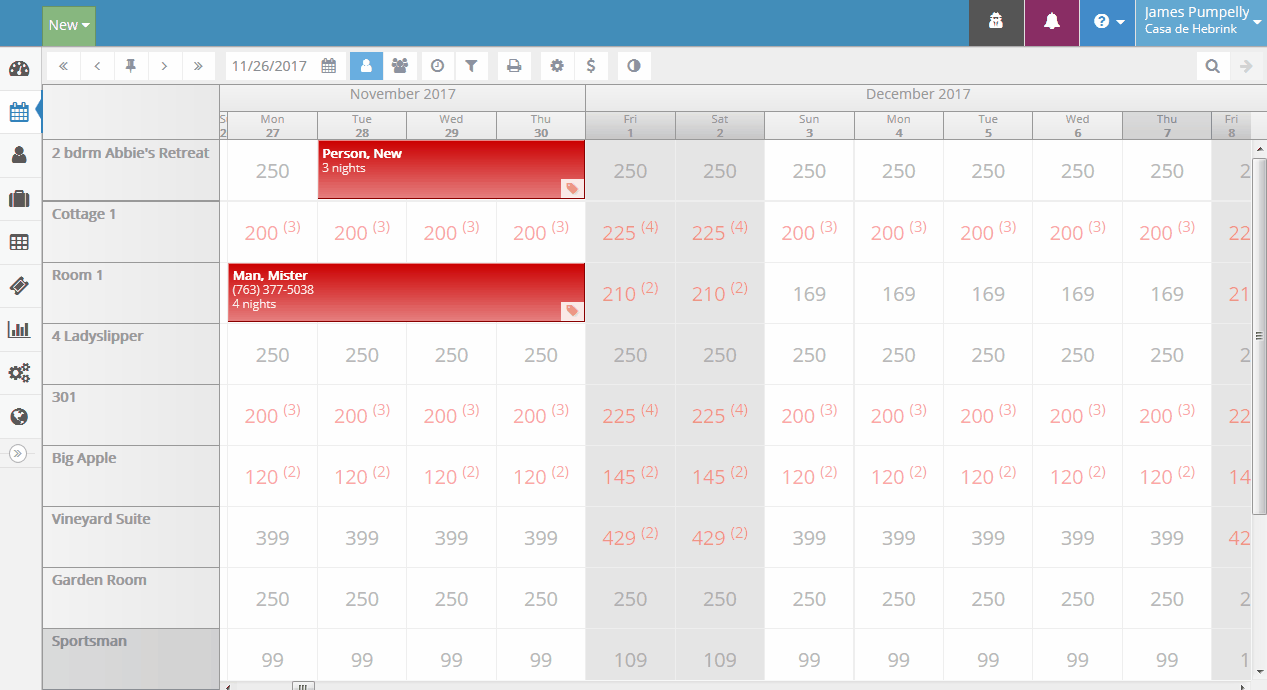Open the help question-mark dropdown
The image size is (1267, 690).
[1107, 22]
